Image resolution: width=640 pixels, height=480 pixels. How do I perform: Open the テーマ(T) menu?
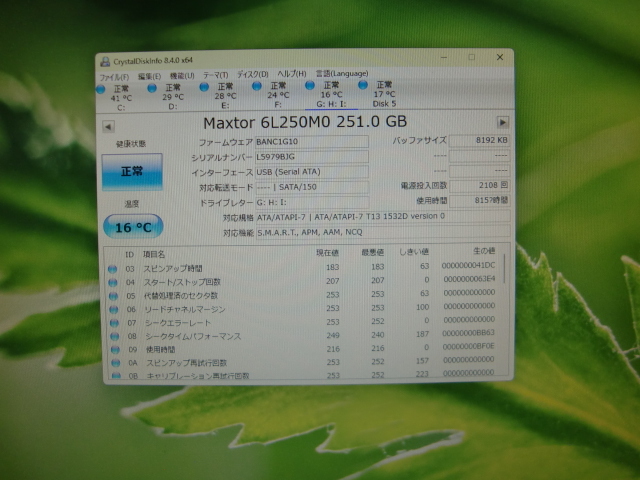point(216,75)
